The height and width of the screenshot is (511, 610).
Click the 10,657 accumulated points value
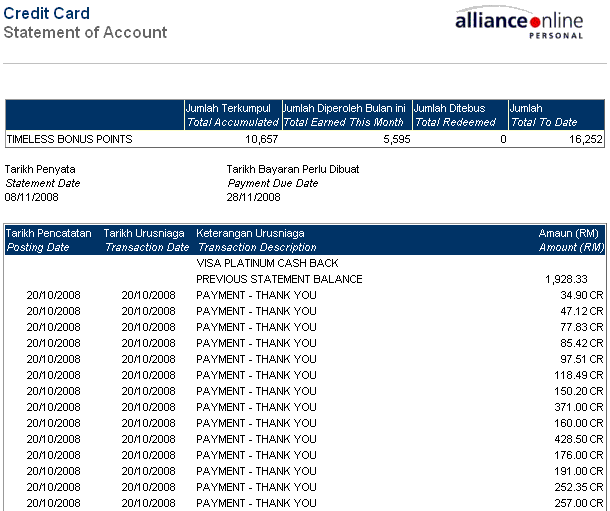pos(261,139)
